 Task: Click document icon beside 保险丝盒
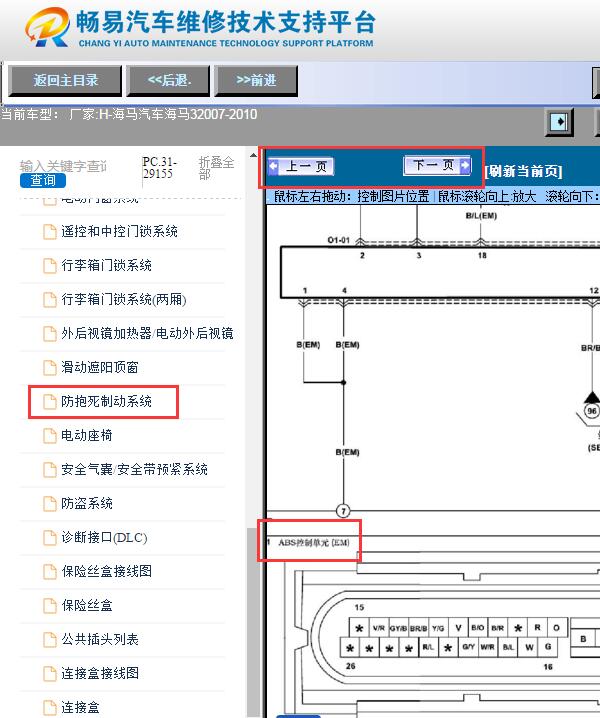click(49, 605)
